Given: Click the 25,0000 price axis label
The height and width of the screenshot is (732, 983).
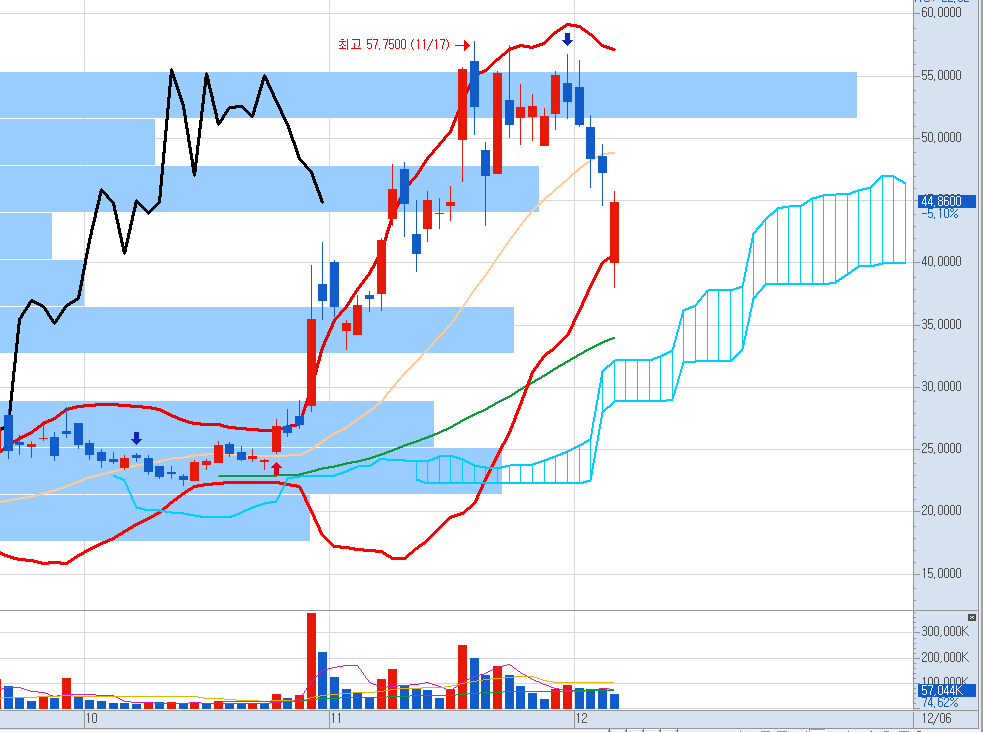Looking at the screenshot, I should (x=941, y=448).
